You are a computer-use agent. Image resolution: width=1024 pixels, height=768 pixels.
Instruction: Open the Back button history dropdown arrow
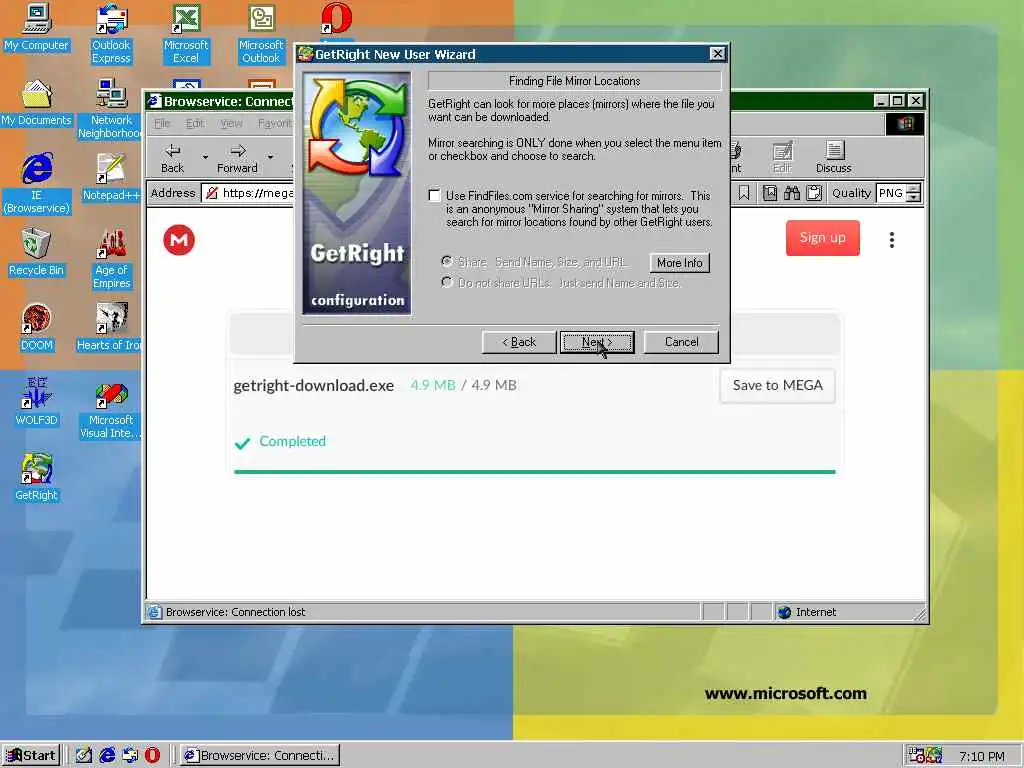(205, 157)
